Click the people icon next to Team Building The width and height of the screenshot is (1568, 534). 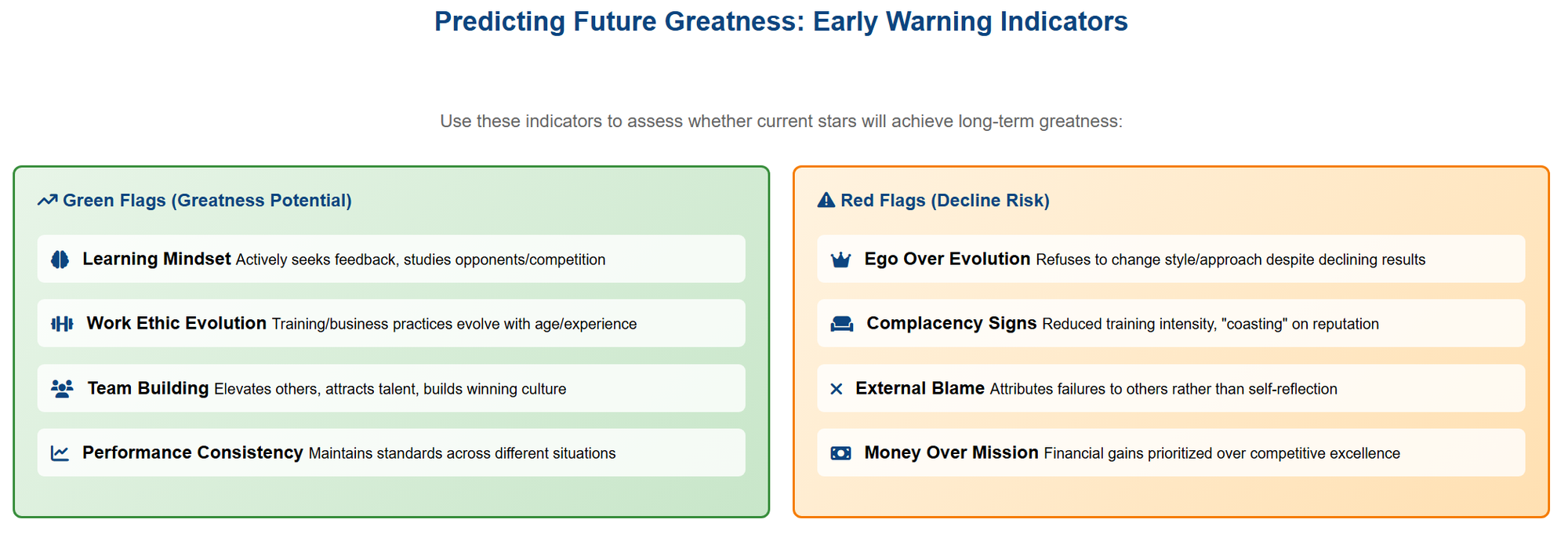coord(62,389)
